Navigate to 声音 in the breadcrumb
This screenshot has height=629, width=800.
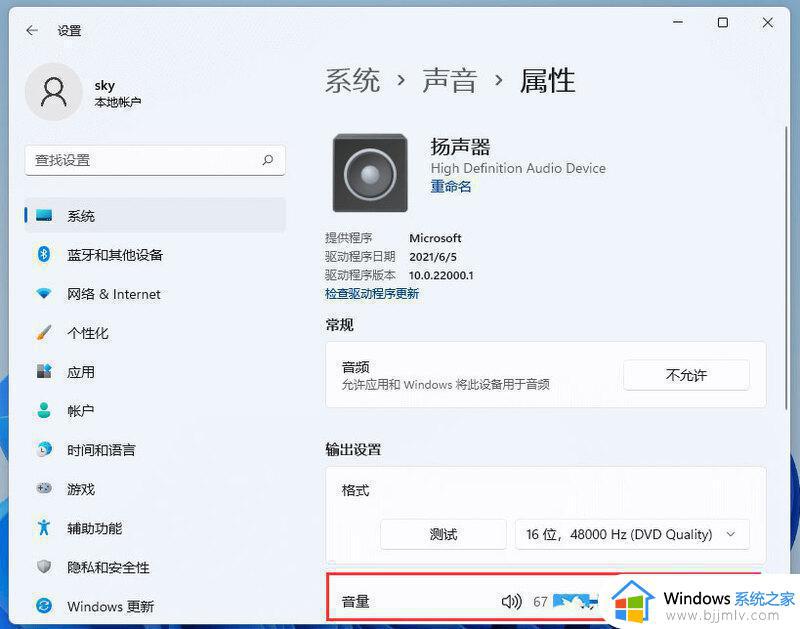(449, 81)
